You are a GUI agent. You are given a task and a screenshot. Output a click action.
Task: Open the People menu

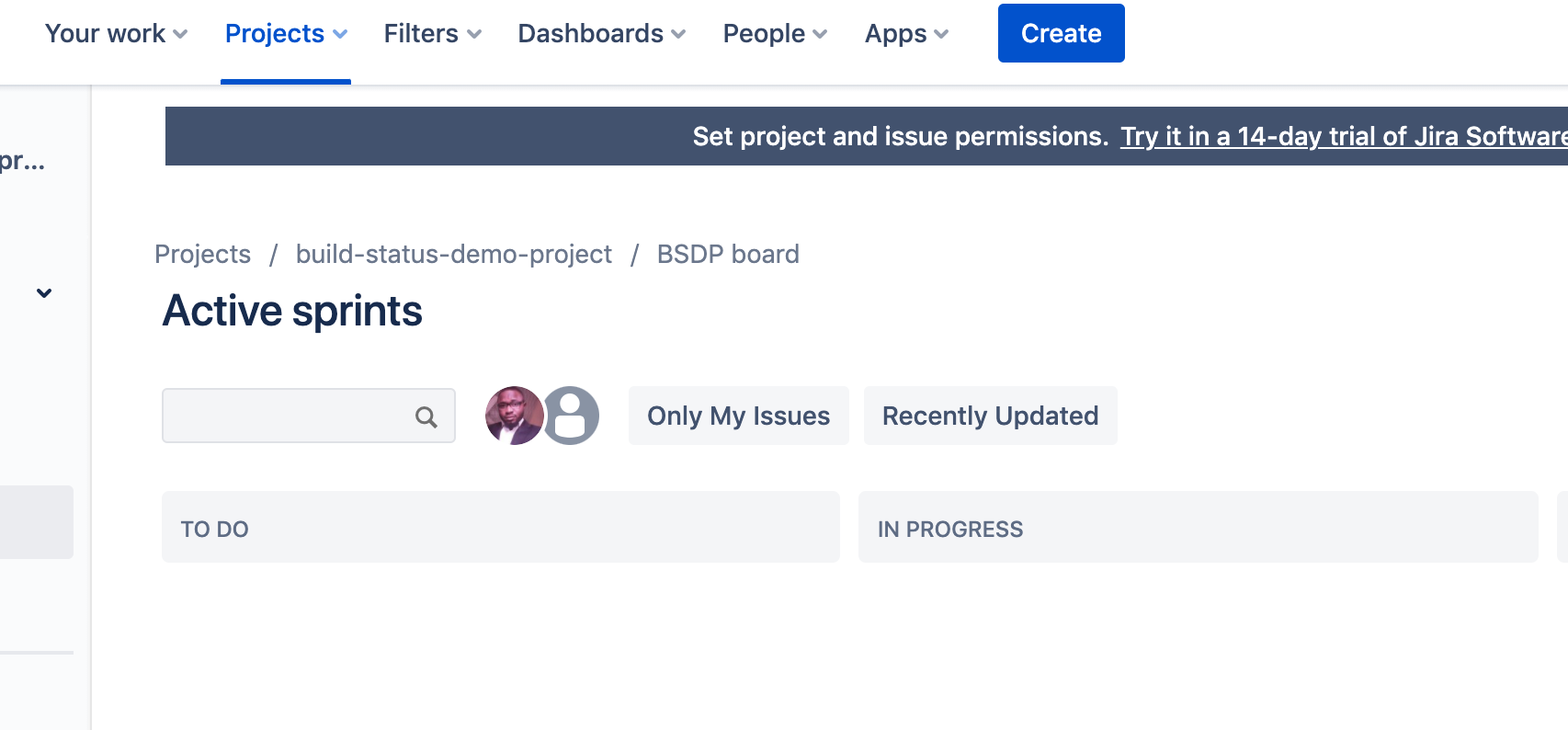[x=776, y=34]
